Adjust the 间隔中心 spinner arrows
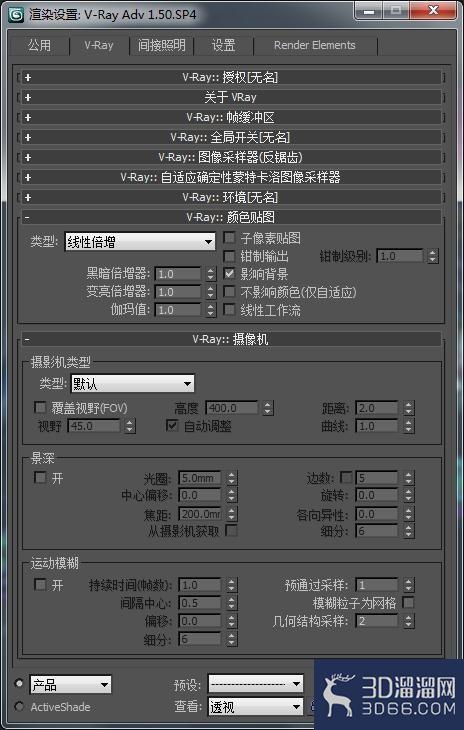Image resolution: width=464 pixels, height=730 pixels. tap(231, 603)
